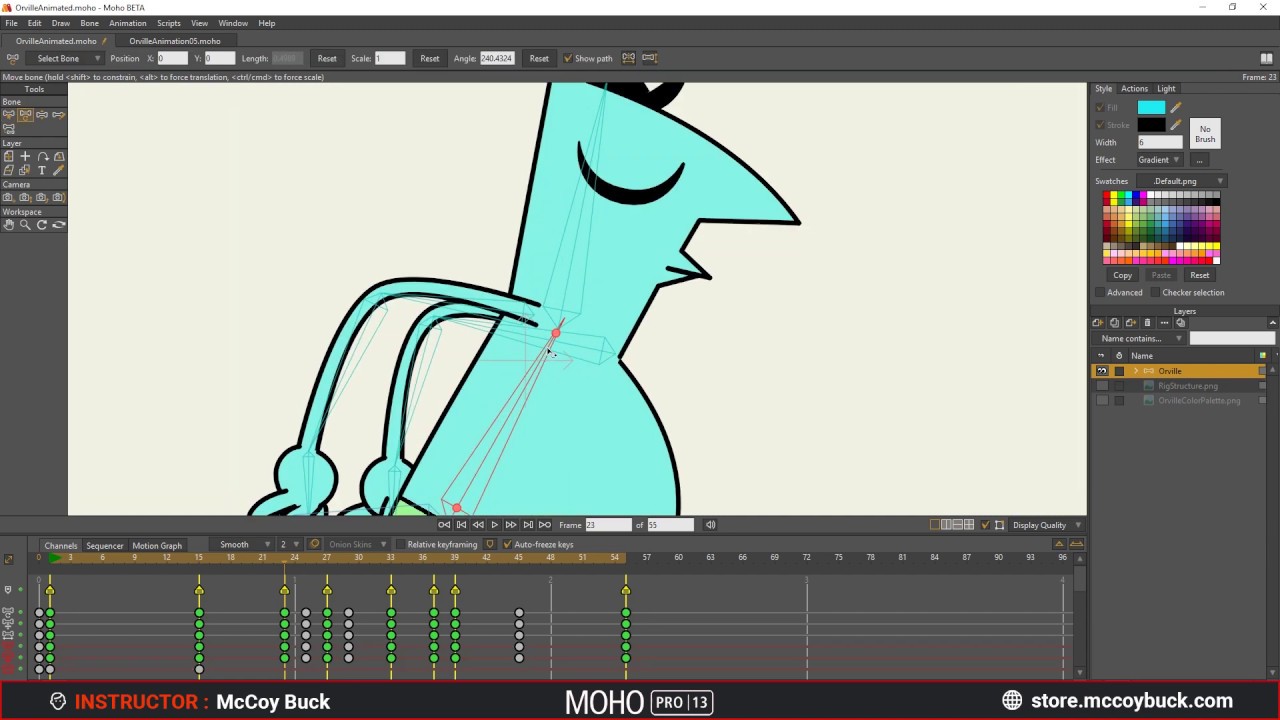Screen dimensions: 1280x720
Task: Click the swatches Reset button
Action: [x=1199, y=275]
